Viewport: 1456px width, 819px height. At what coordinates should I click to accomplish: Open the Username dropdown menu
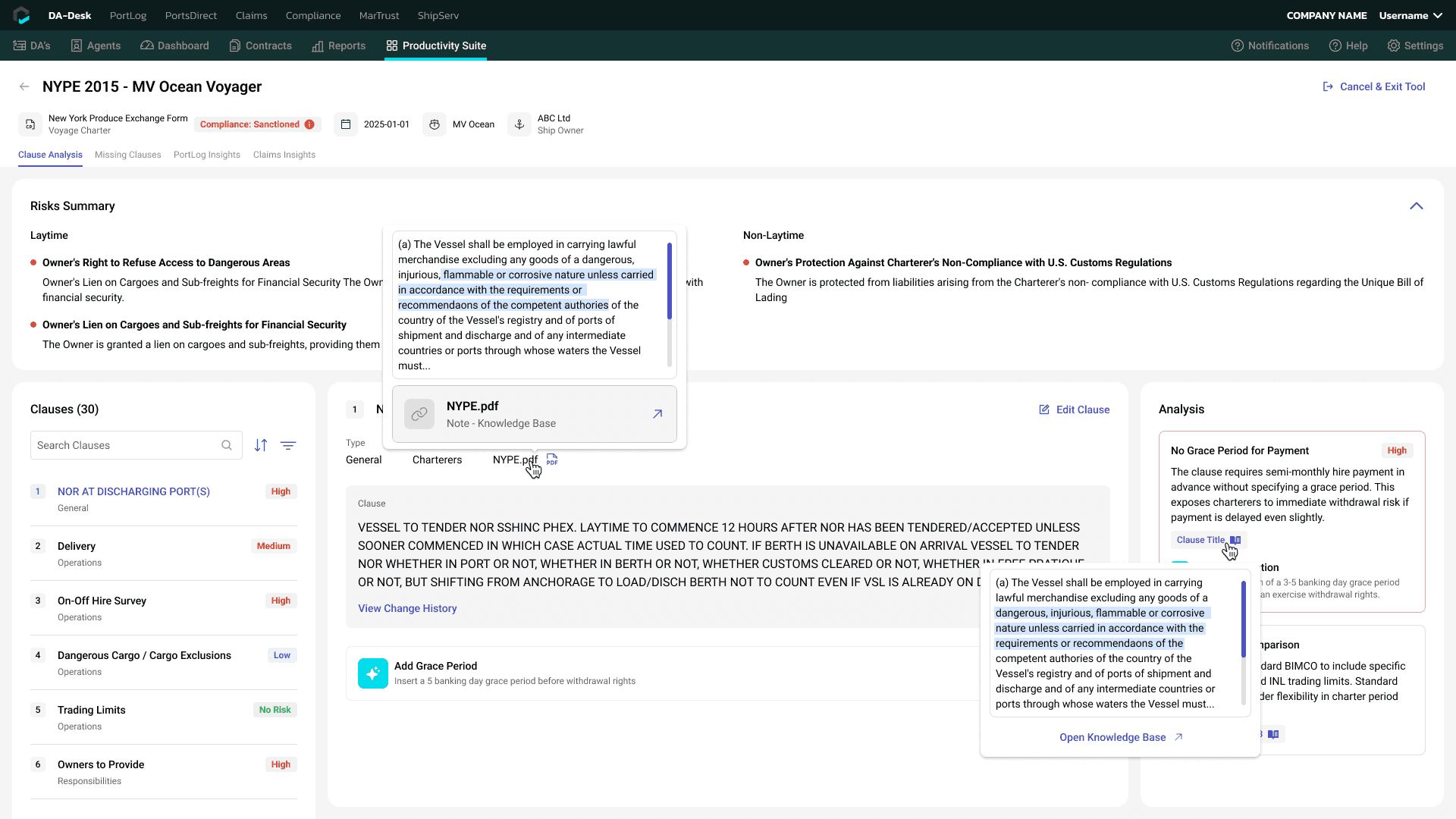click(x=1410, y=15)
